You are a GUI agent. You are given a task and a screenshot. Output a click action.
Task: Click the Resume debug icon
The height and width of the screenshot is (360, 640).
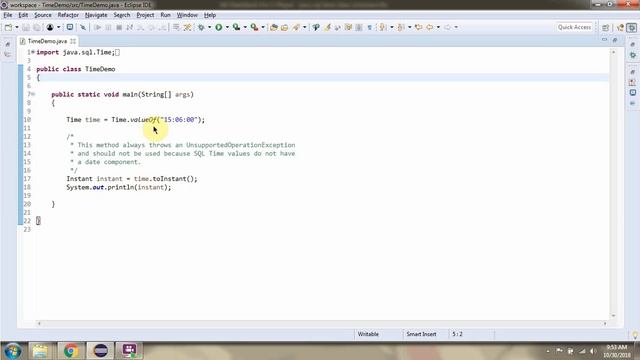pyautogui.click(x=97, y=27)
